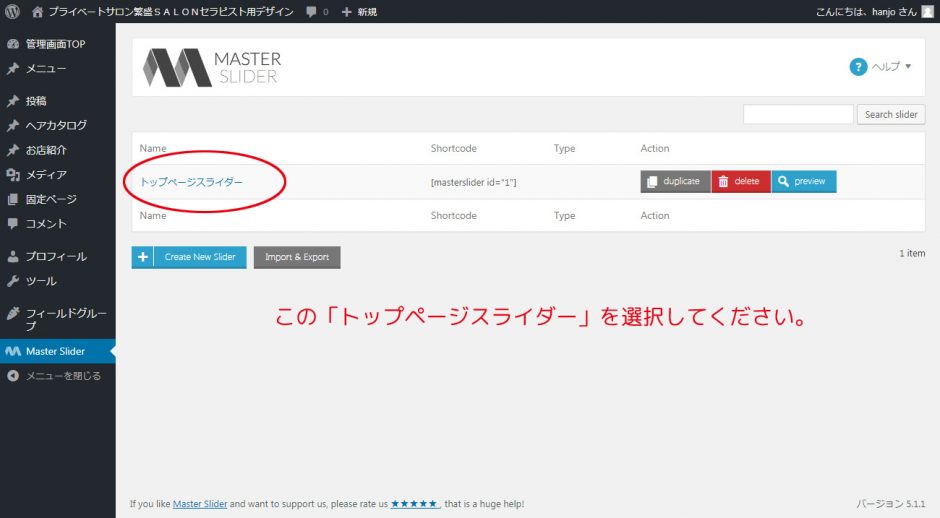This screenshot has width=940, height=518.
Task: Click the plus icon on Create New Slider
Action: 143,257
